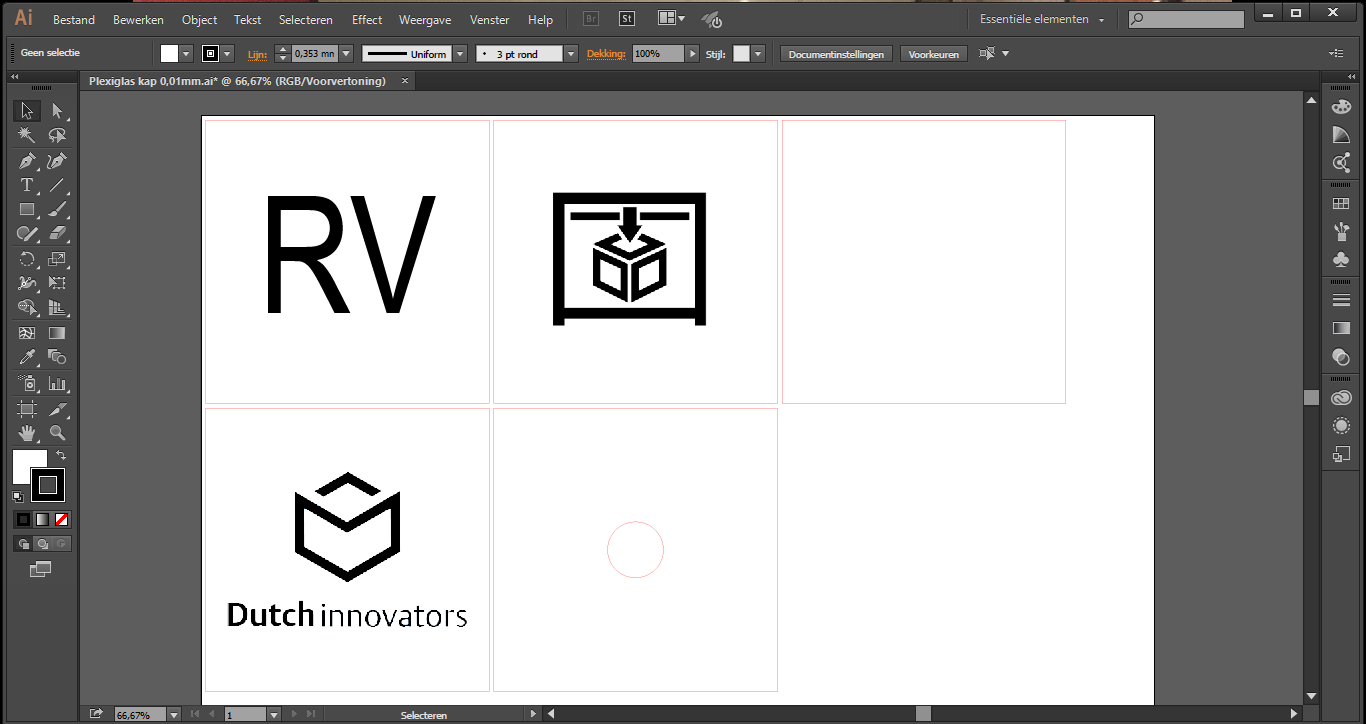Open the Brushes panel icon

1341,232
